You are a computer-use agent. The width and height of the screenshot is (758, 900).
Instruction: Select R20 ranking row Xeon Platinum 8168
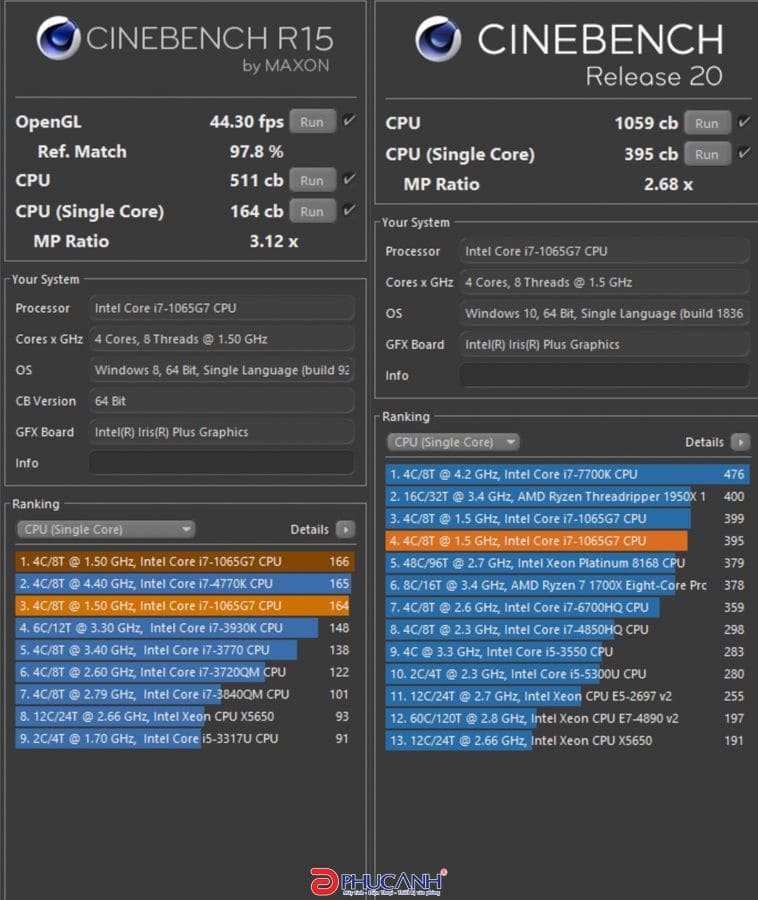567,563
